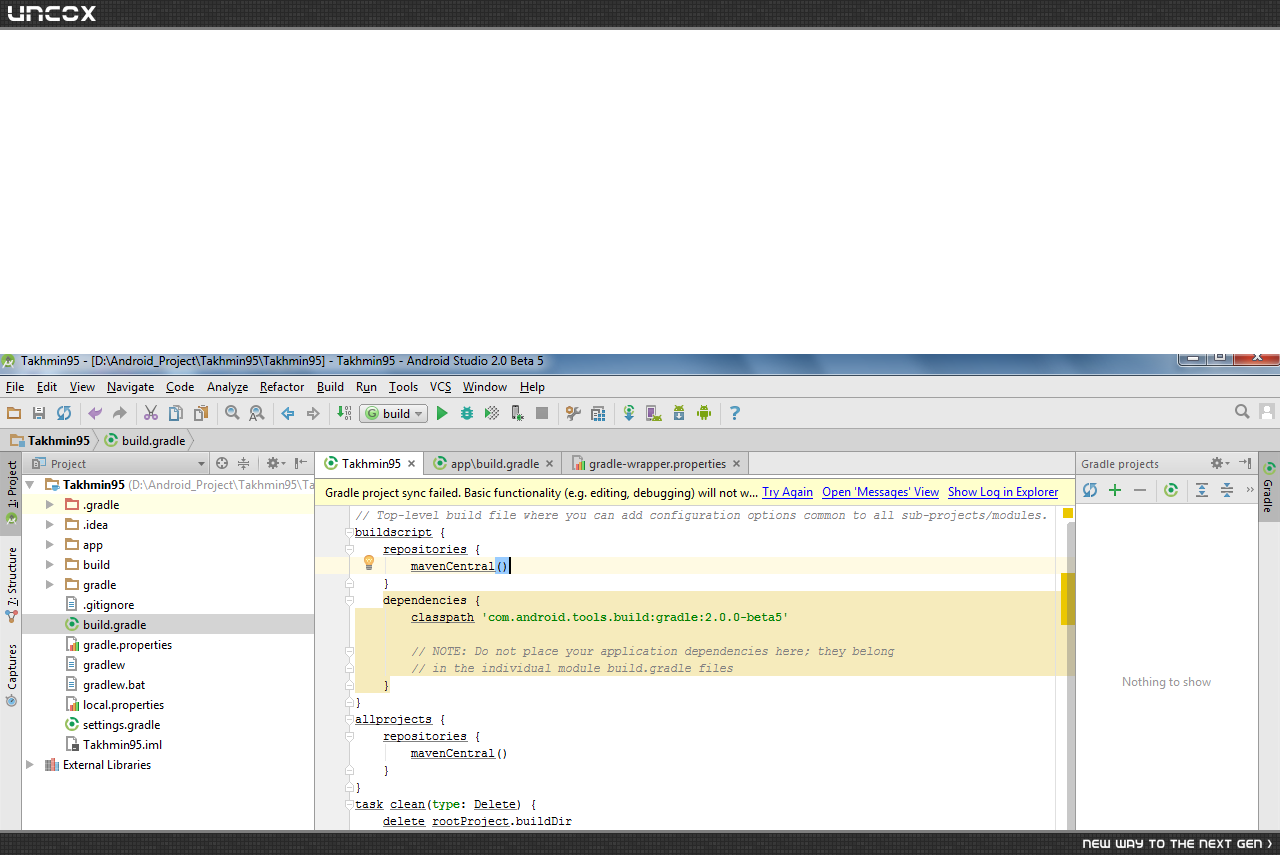The height and width of the screenshot is (855, 1280).
Task: Expand the .idea folder
Action: [x=49, y=525]
